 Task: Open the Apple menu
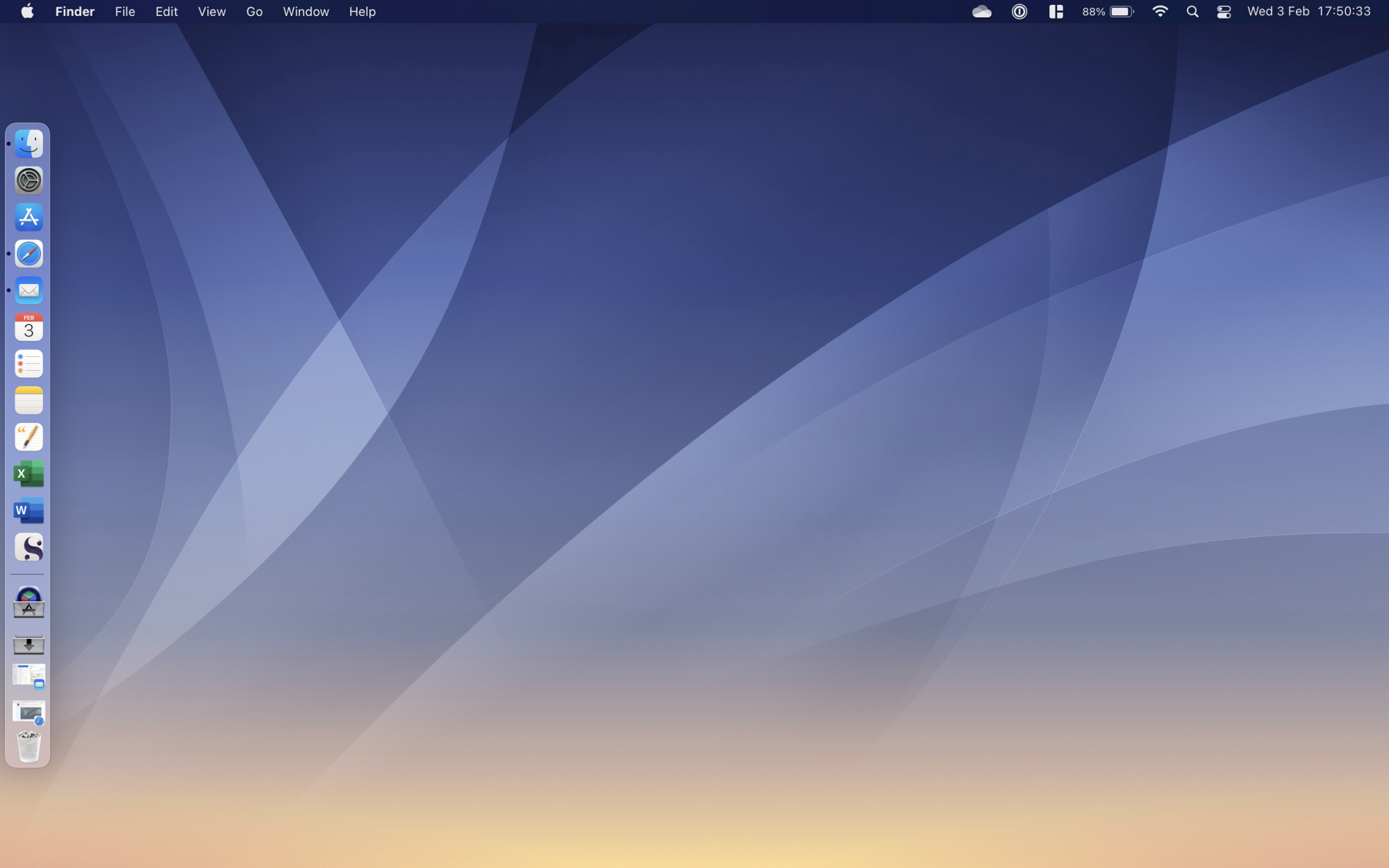27,11
